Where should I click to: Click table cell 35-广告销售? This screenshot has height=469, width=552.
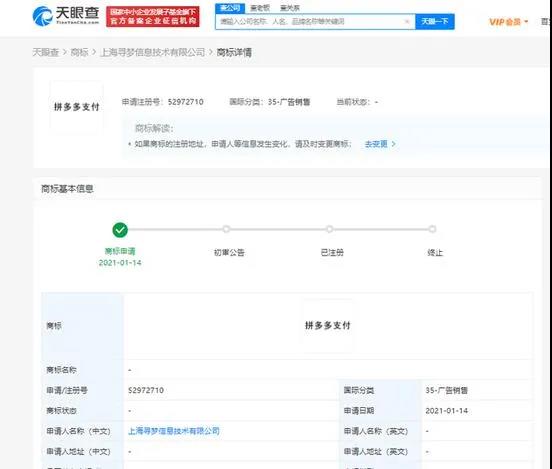coord(446,390)
